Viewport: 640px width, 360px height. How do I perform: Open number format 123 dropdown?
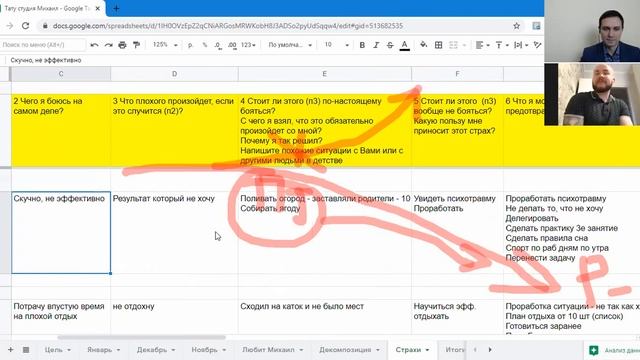(x=248, y=45)
